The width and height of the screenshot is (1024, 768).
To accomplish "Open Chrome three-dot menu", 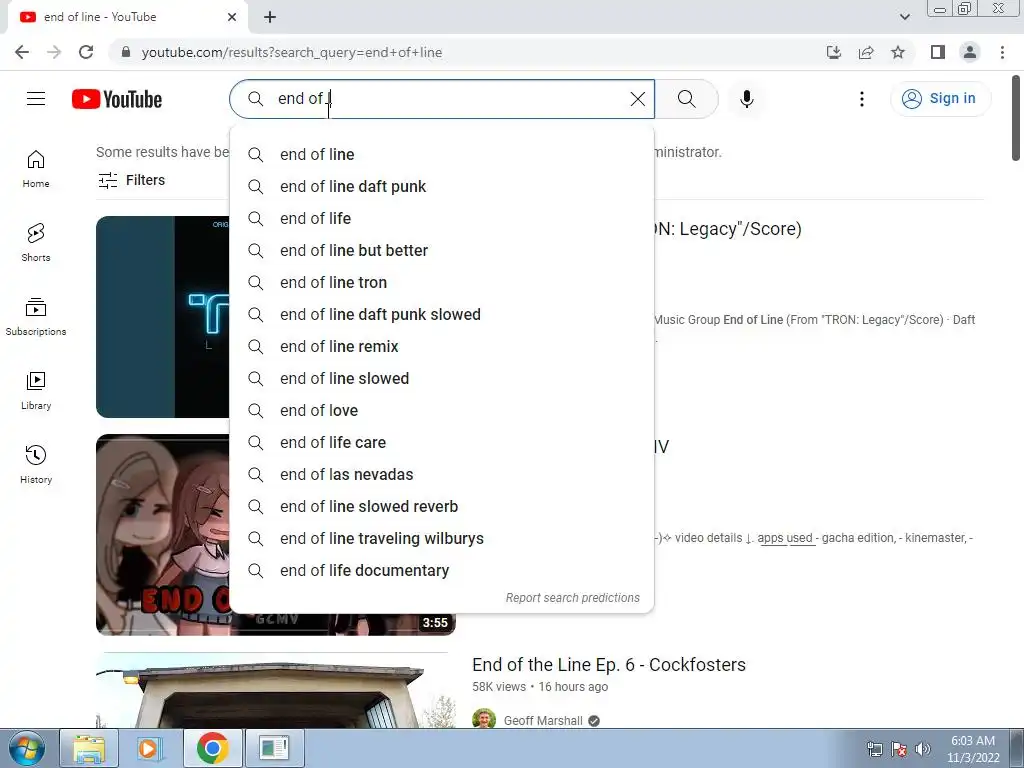I will (1002, 52).
